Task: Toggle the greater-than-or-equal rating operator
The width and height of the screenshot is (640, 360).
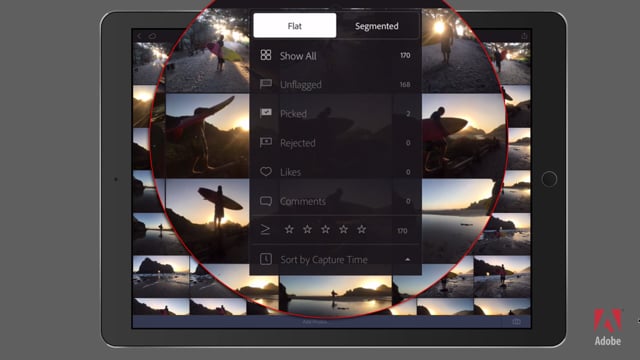Action: pos(265,230)
